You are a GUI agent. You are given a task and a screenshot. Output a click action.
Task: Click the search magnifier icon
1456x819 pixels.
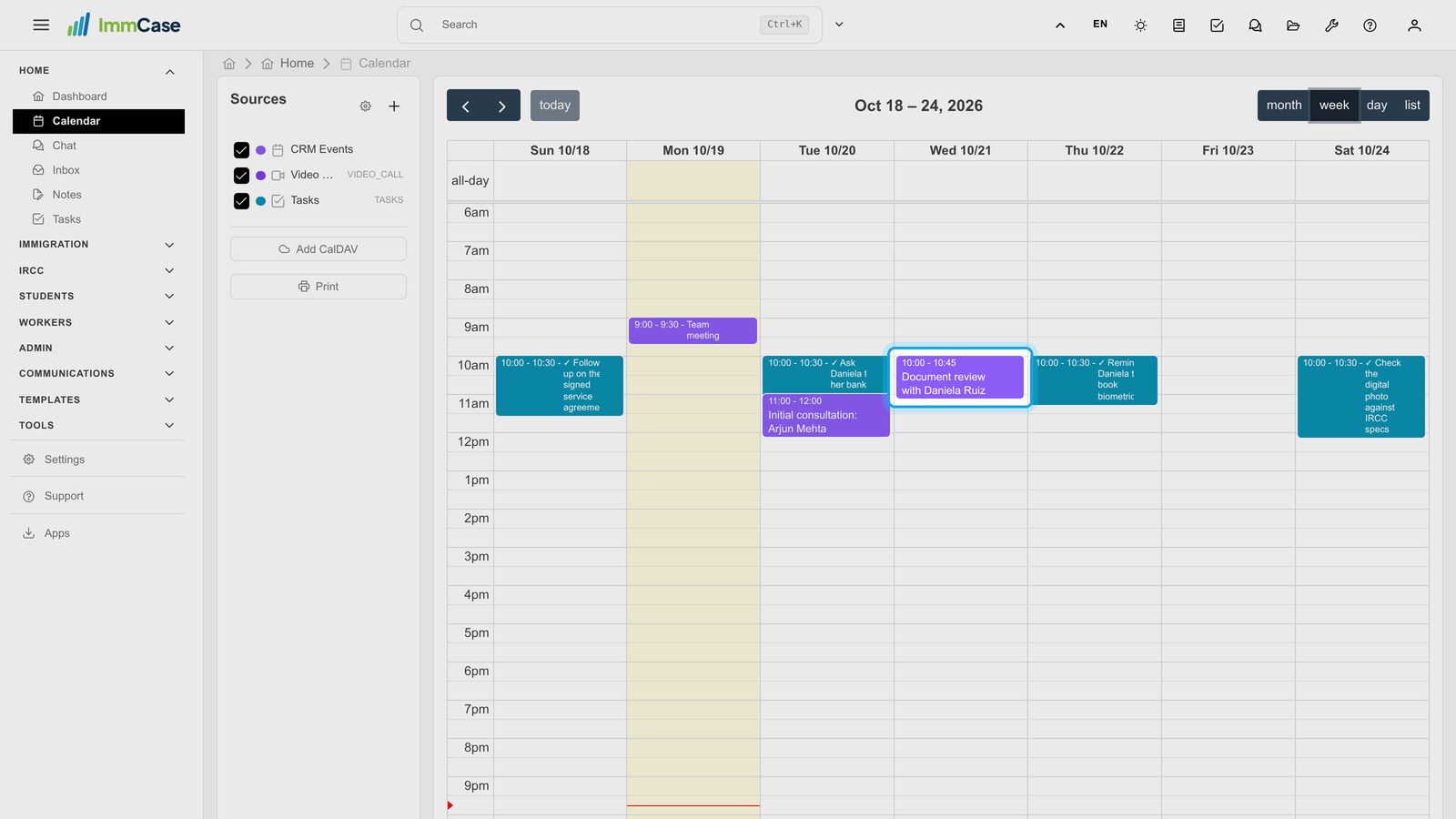[417, 25]
